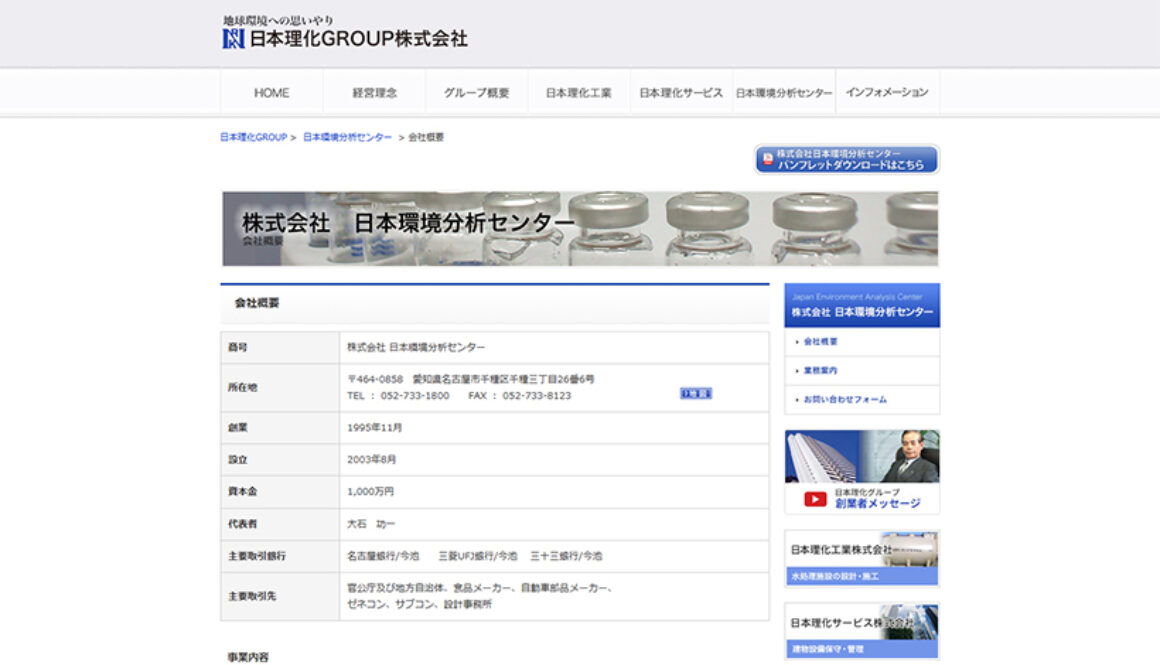The height and width of the screenshot is (665, 1160).
Task: Switch to the インフォメーション navigation tab
Action: [884, 91]
